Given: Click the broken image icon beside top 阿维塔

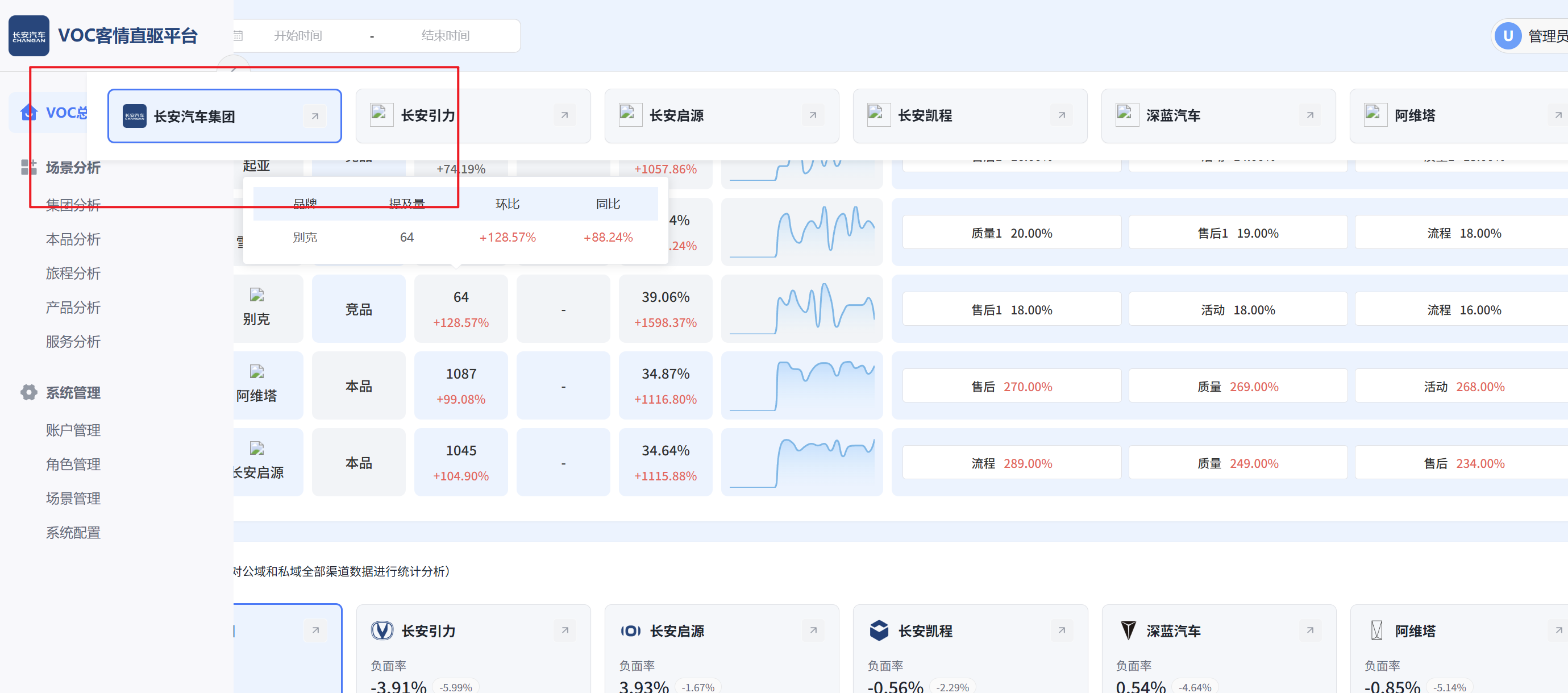Looking at the screenshot, I should click(x=1376, y=115).
